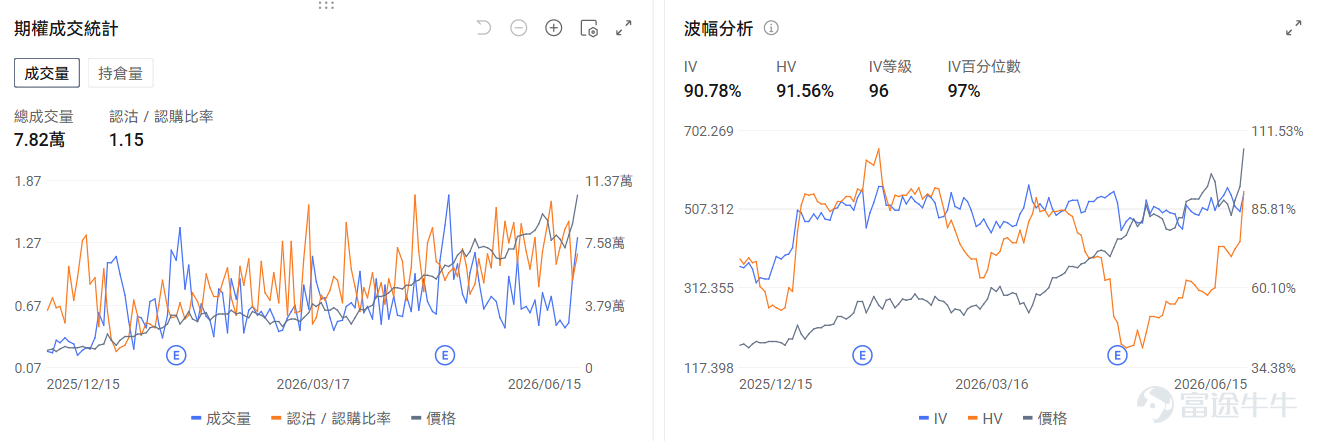Click the 1.87 ratio axis label
Image resolution: width=1317 pixels, height=441 pixels.
pyautogui.click(x=28, y=181)
